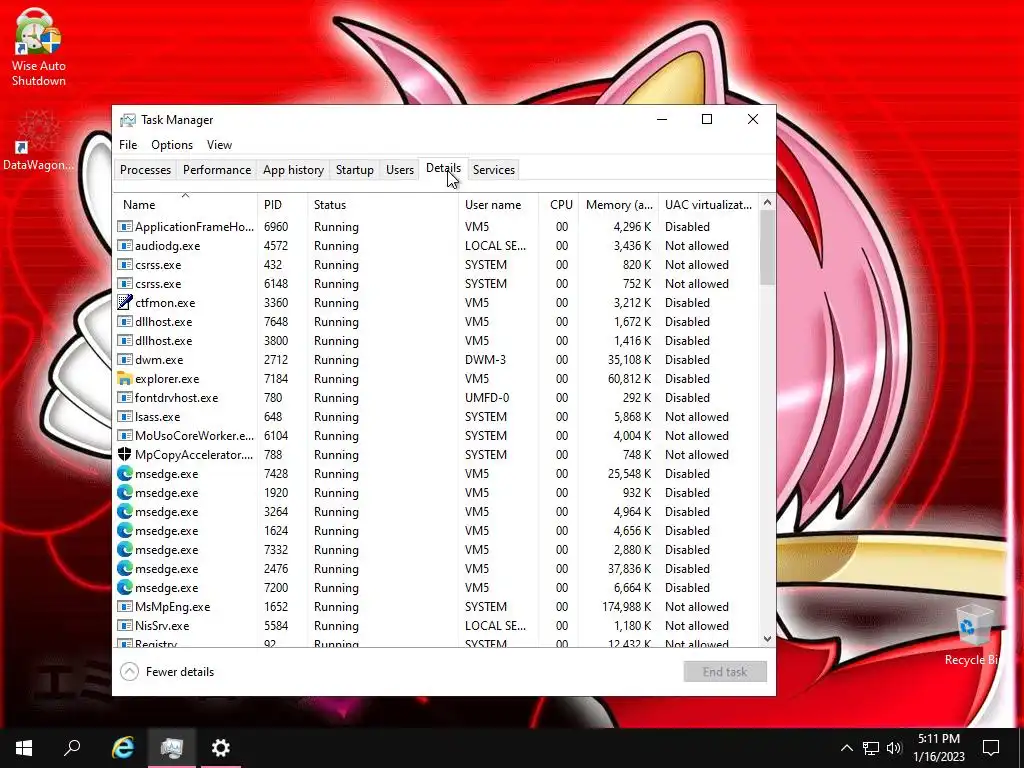Click Edge icon of msedge.exe PID 2476
1024x768 pixels.
click(x=124, y=568)
